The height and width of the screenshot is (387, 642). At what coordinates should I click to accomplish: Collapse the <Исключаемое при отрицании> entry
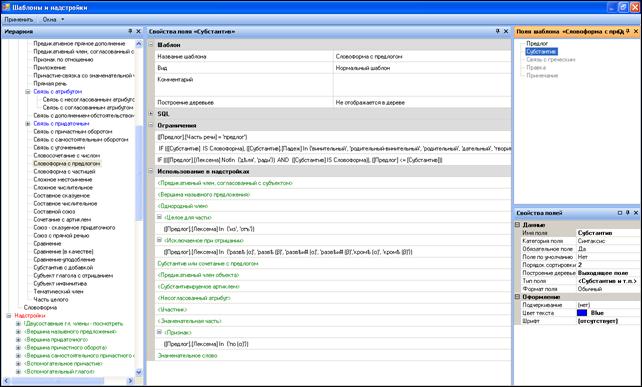point(160,240)
